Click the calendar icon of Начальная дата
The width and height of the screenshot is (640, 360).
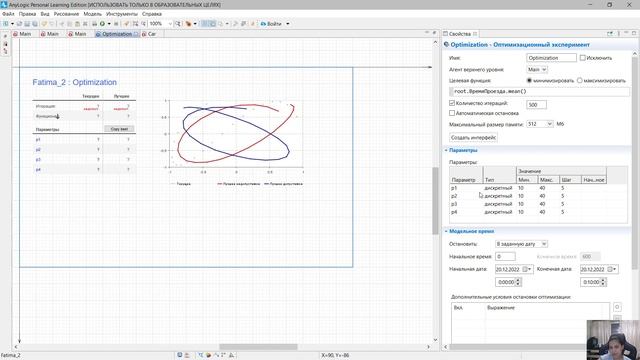526,269
